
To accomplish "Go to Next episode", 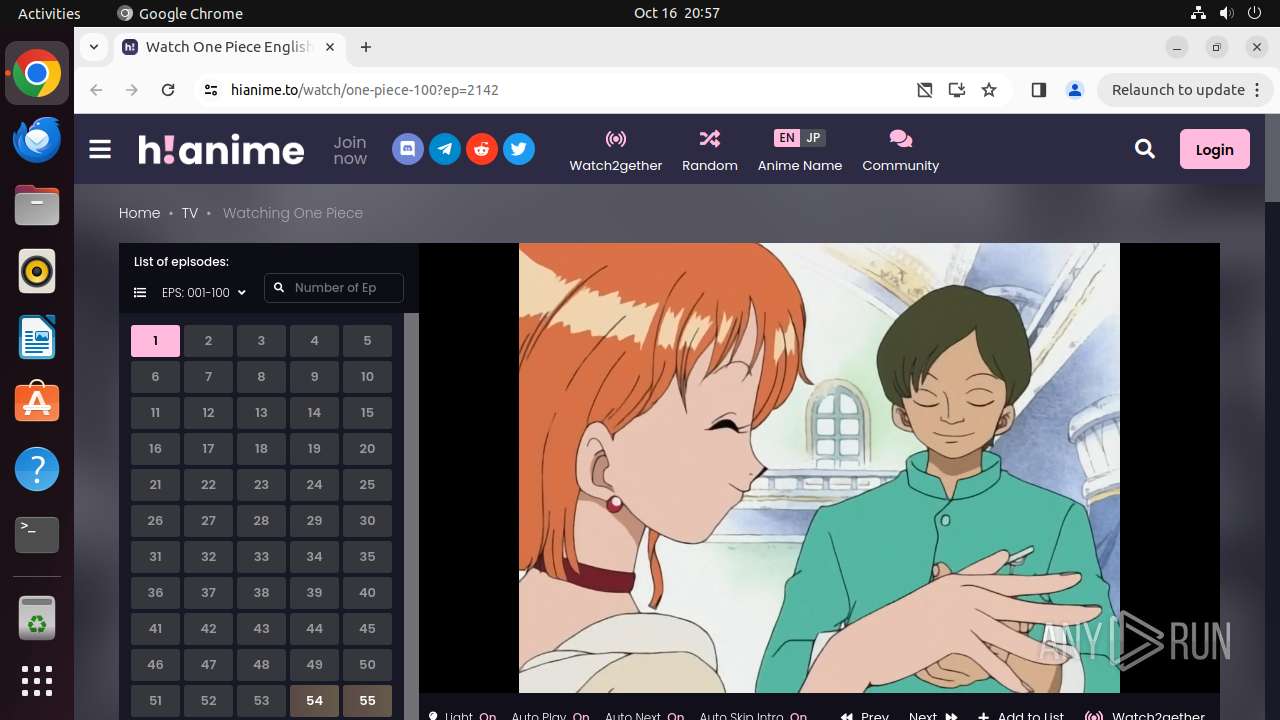I will [x=933, y=714].
